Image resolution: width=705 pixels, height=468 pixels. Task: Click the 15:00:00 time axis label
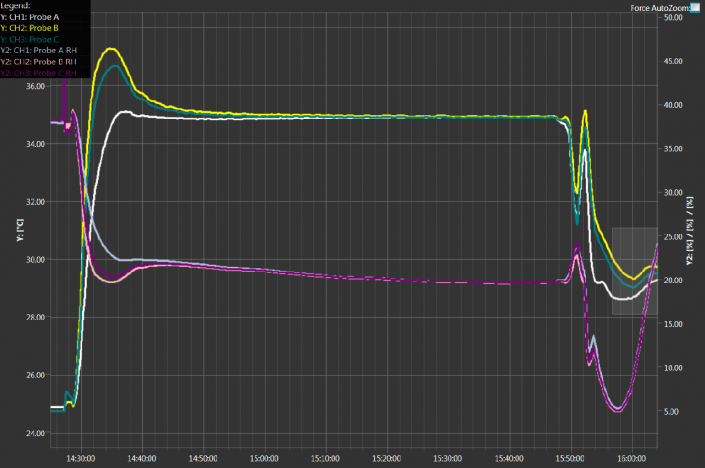click(x=264, y=458)
